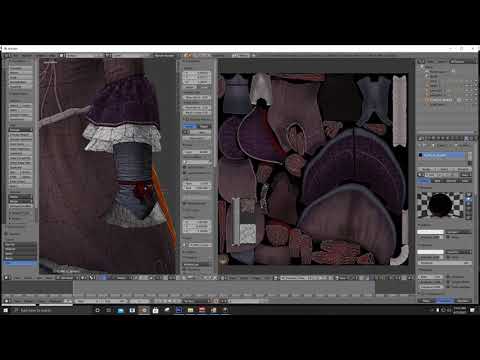Select the blue middle transparency mode button
480x360 pixels.
(x=445, y=301)
